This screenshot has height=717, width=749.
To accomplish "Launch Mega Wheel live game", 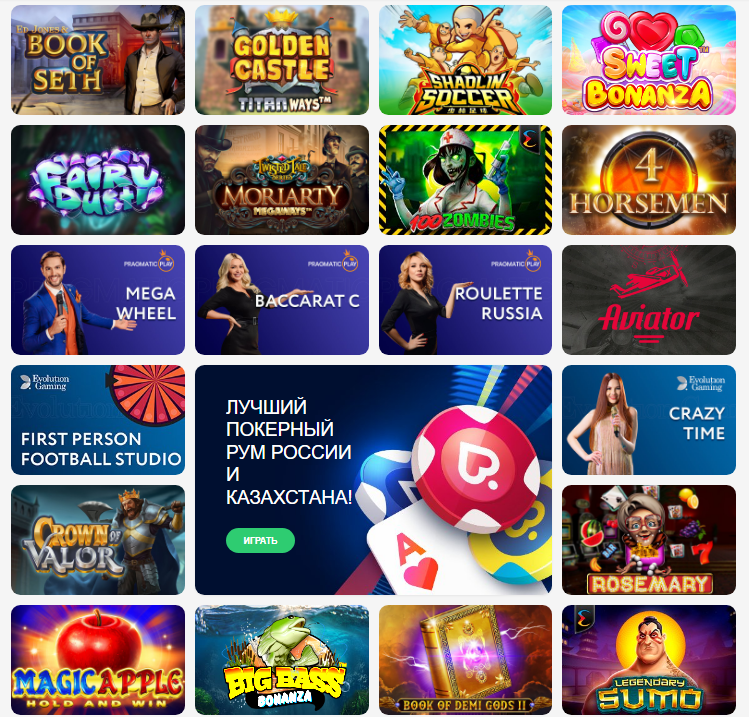I will coord(98,300).
